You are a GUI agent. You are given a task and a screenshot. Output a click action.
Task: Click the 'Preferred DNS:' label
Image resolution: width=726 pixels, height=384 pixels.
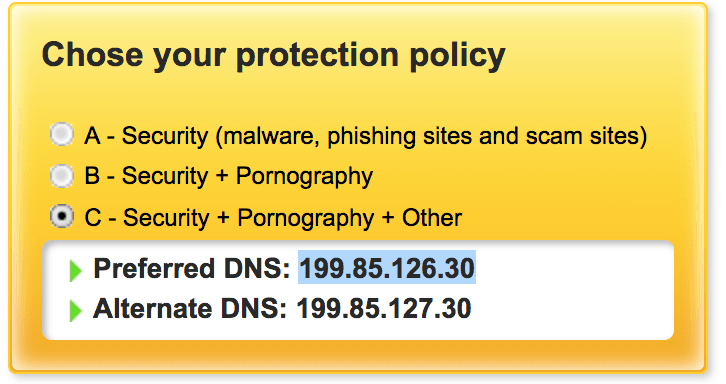tap(192, 268)
